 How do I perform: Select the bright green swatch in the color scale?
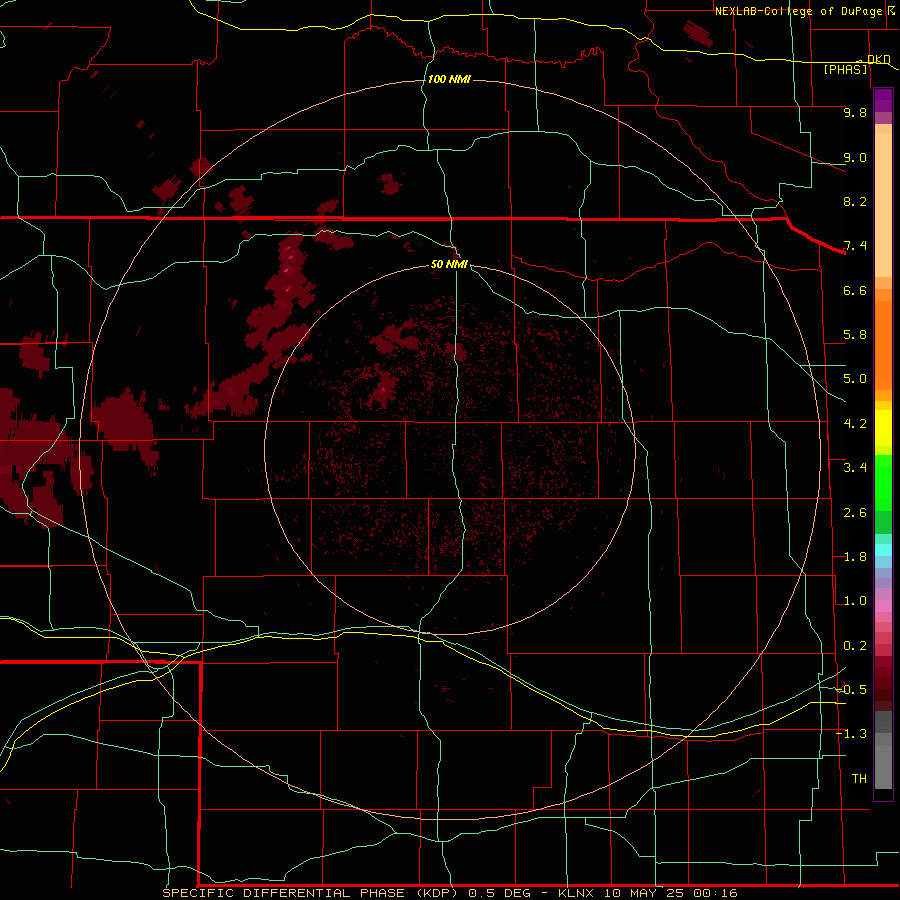coord(883,482)
